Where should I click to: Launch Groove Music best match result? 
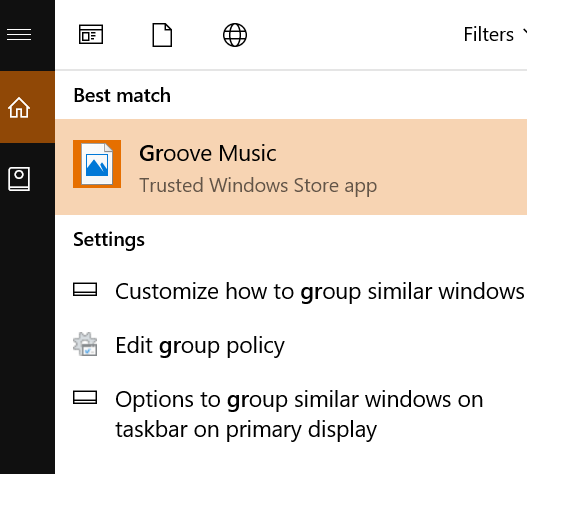(291, 167)
